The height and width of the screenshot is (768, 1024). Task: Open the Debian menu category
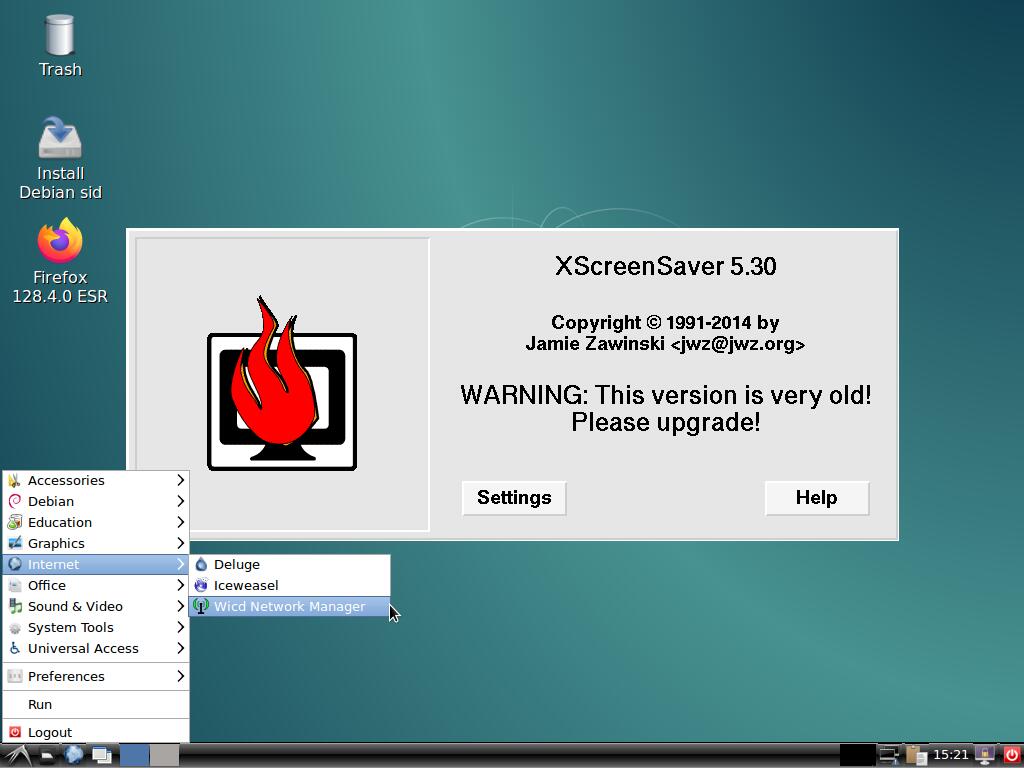tap(96, 501)
